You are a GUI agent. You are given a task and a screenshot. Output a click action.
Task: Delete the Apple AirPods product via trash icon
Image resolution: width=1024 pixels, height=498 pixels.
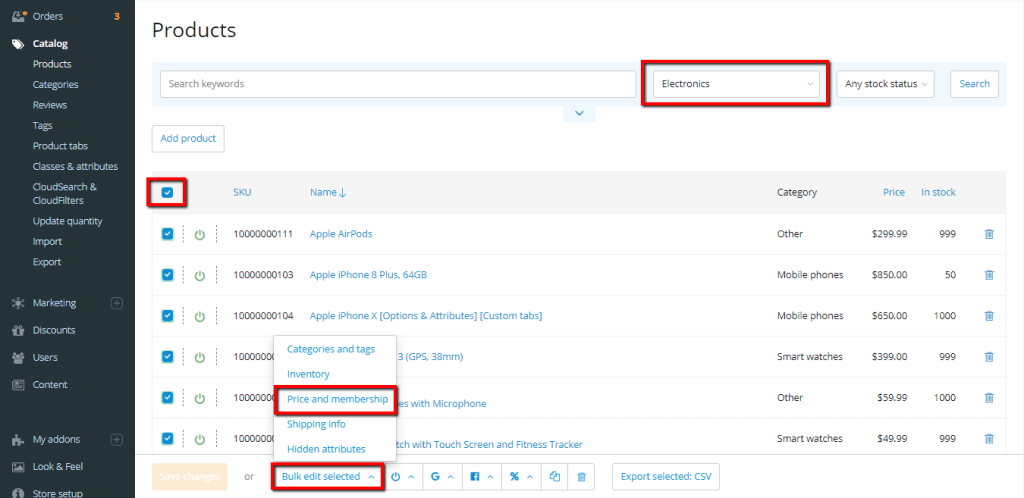coord(989,234)
